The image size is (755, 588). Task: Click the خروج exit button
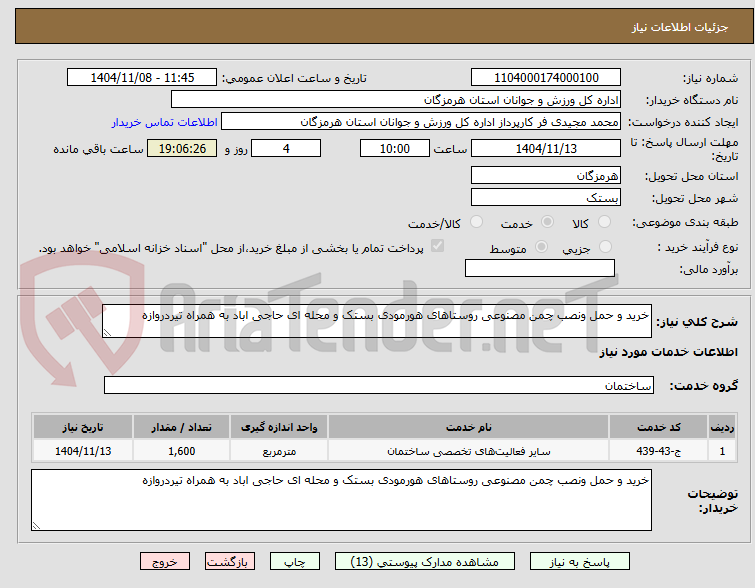point(165,562)
